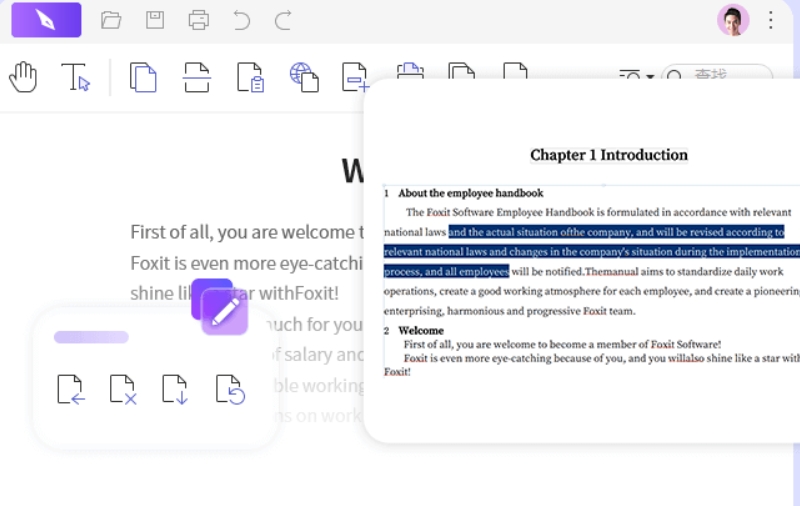The width and height of the screenshot is (800, 506).
Task: Click the rotate page icon
Action: pyautogui.click(x=231, y=390)
